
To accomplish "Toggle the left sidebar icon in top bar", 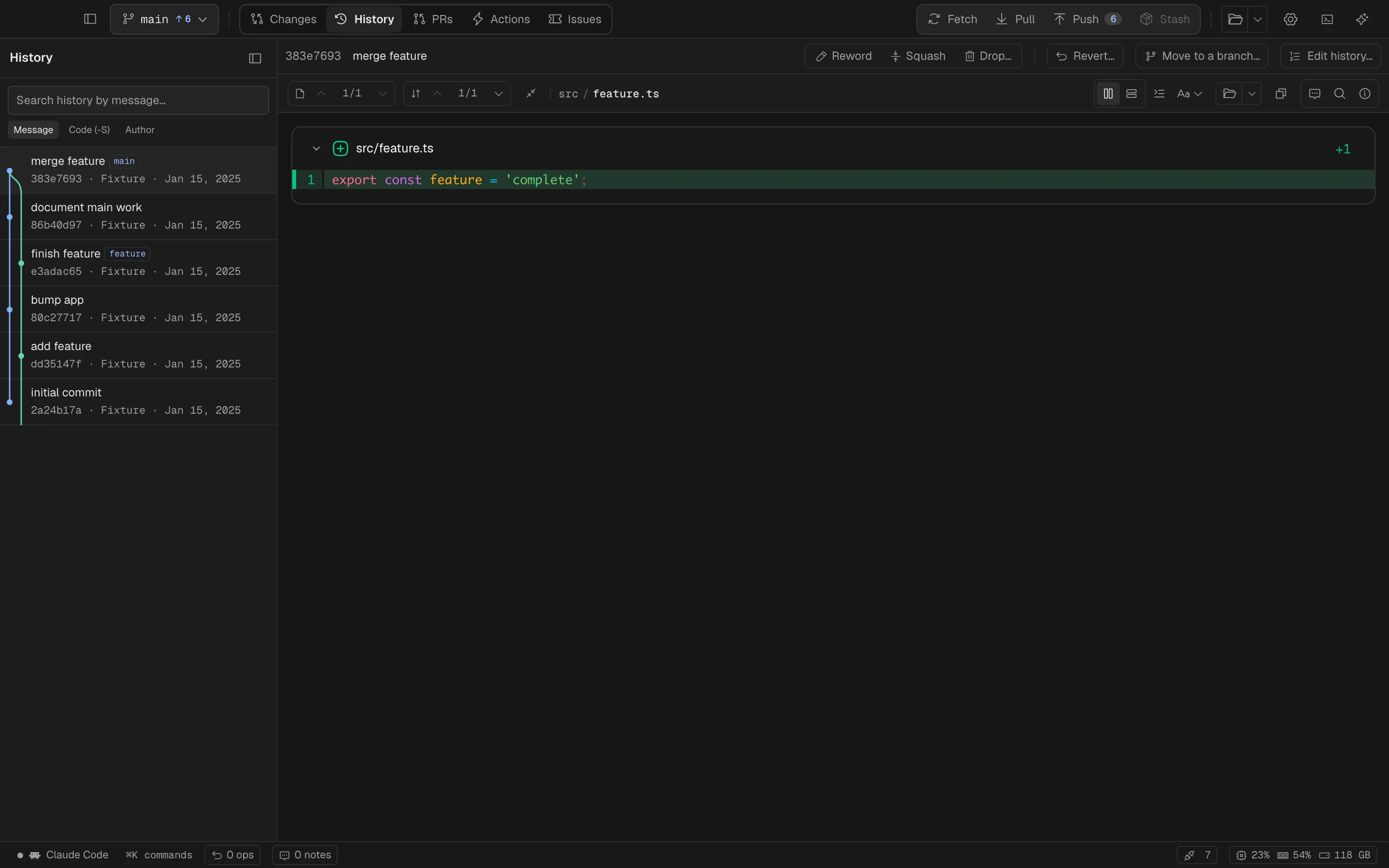I will [90, 19].
